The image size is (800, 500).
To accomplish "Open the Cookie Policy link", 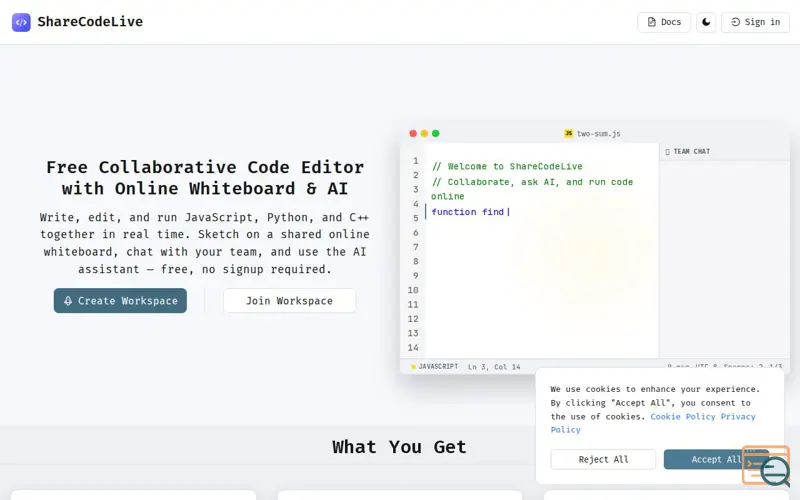I will point(683,416).
